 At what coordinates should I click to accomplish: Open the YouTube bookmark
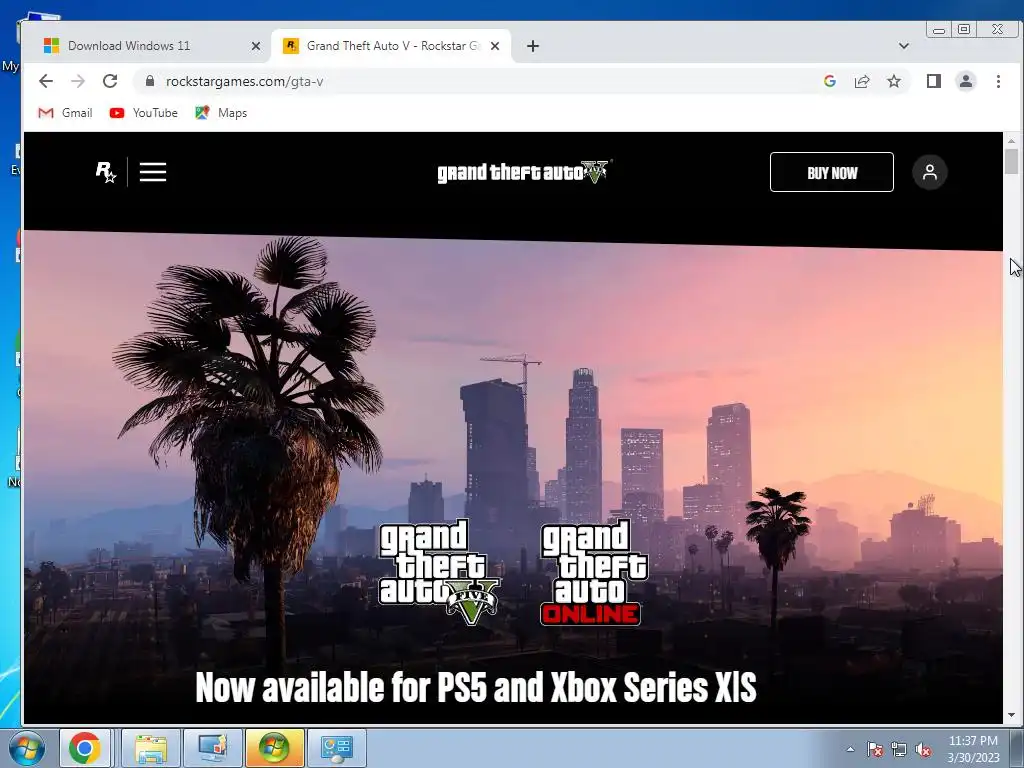point(144,113)
